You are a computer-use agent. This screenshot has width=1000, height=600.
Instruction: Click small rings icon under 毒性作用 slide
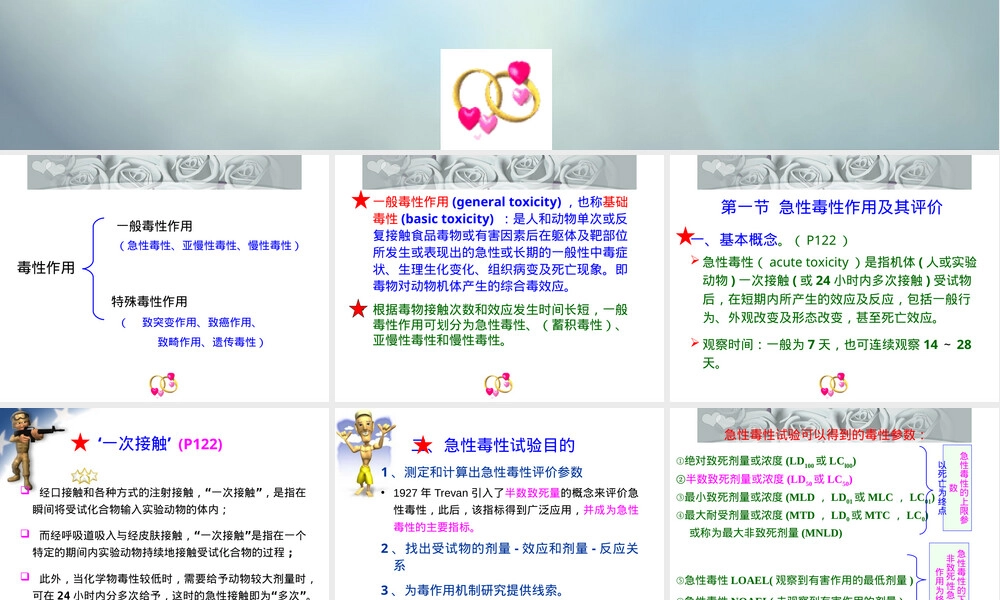click(163, 384)
